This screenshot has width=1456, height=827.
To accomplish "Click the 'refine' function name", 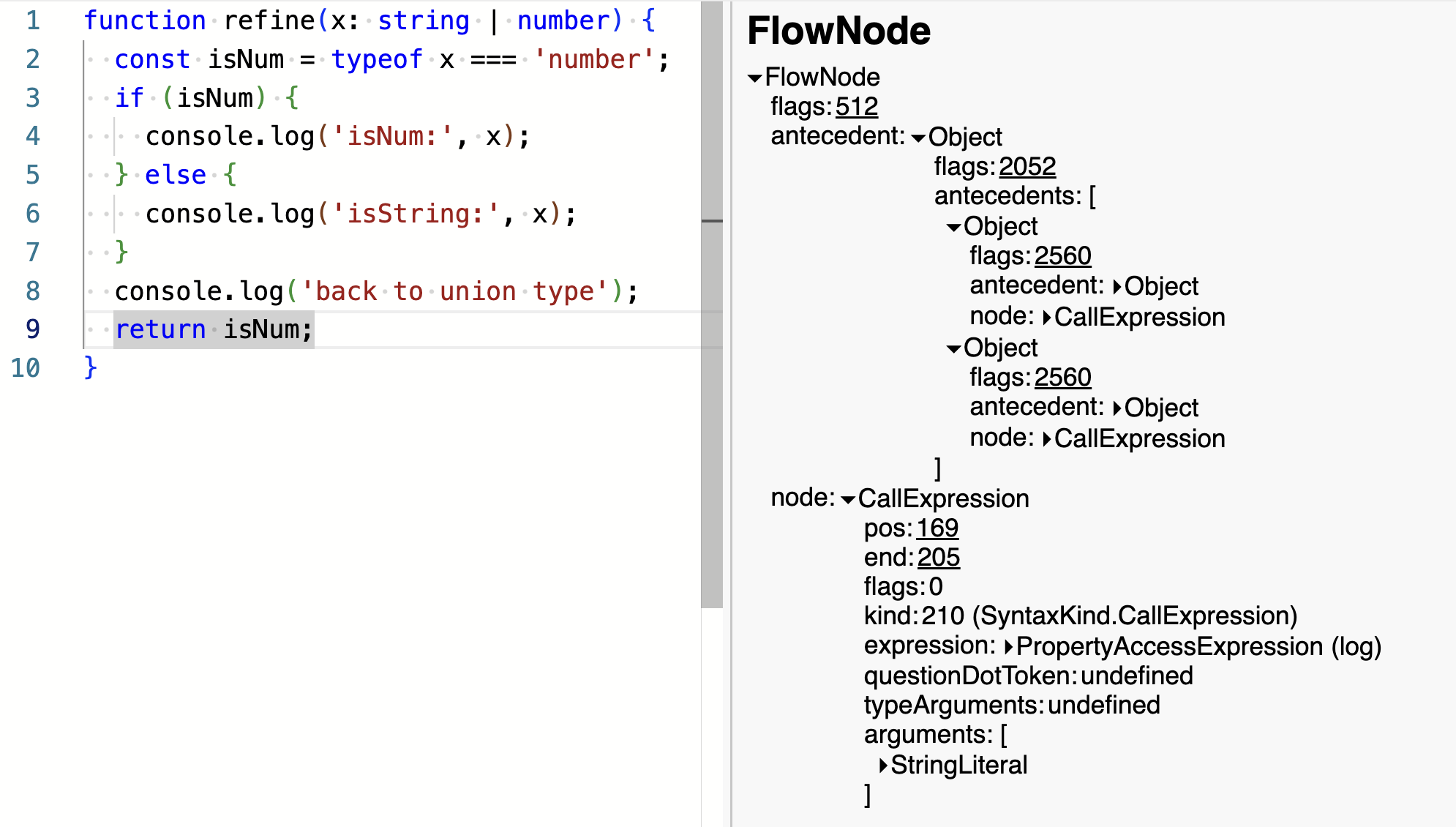I will pyautogui.click(x=269, y=20).
